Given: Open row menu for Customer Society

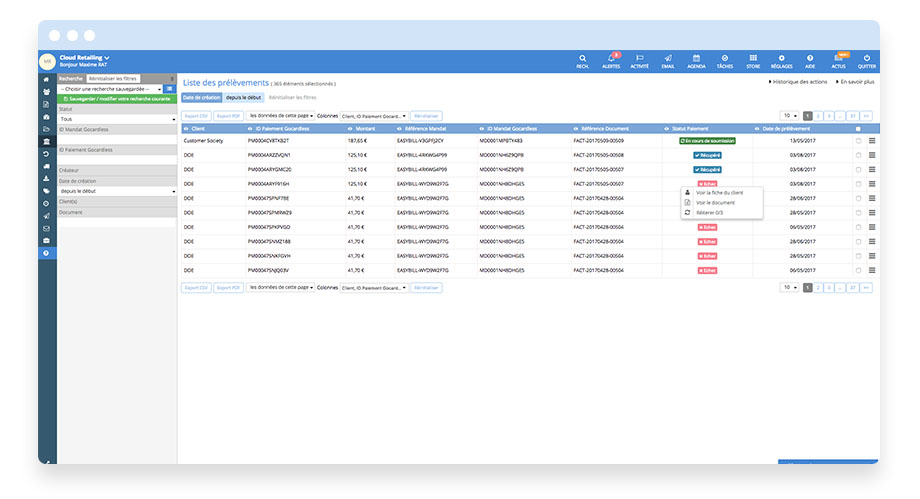Looking at the screenshot, I should [872, 141].
